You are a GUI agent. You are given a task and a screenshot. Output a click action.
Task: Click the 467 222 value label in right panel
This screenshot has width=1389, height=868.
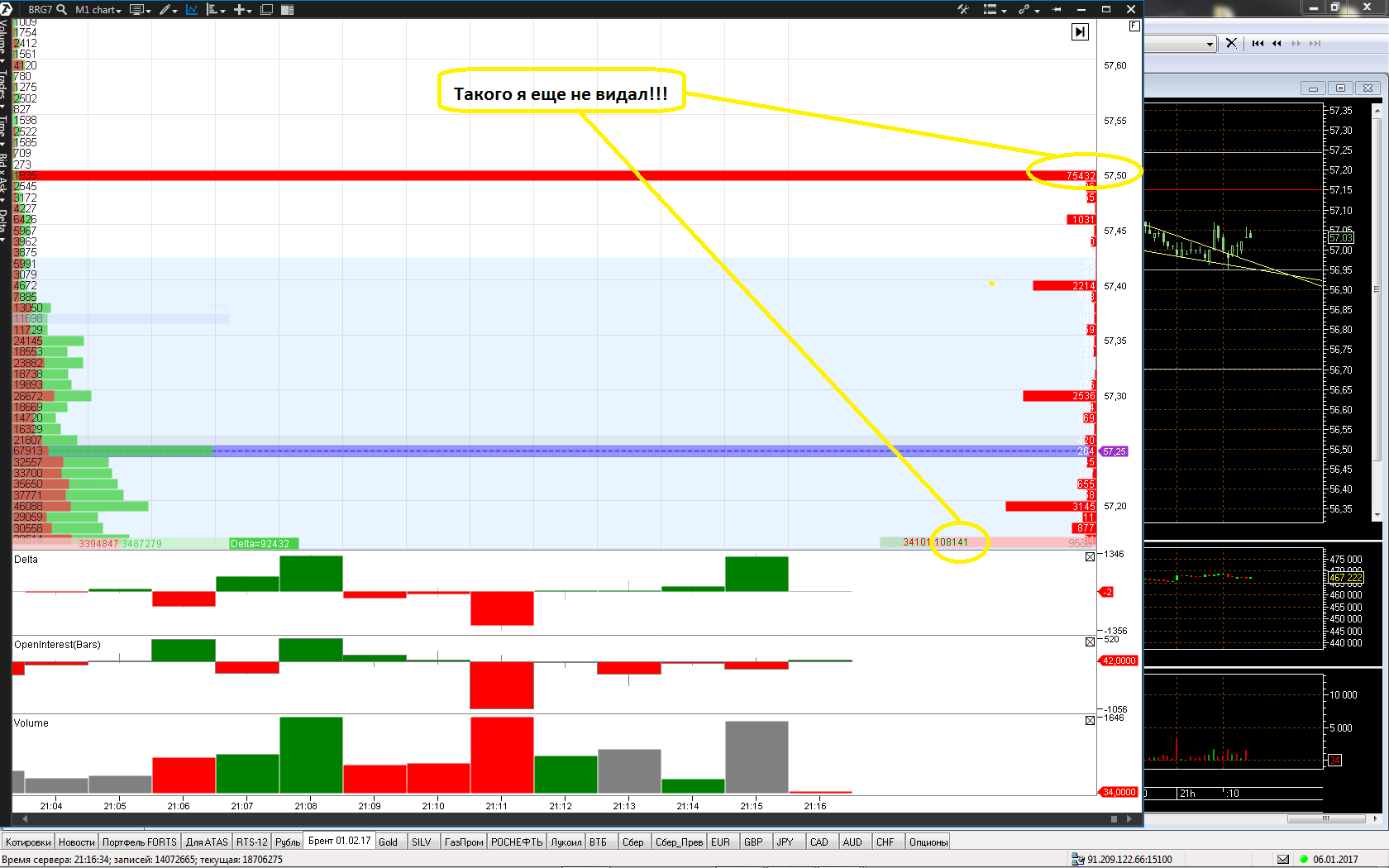1346,578
